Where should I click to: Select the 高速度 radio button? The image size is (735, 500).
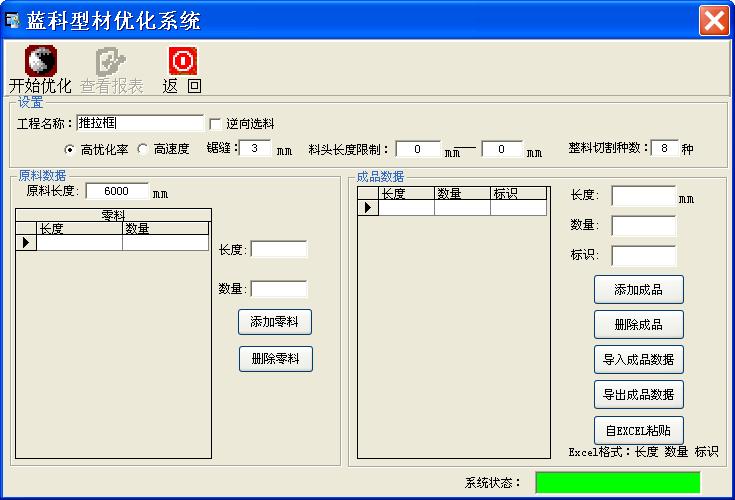click(x=142, y=150)
